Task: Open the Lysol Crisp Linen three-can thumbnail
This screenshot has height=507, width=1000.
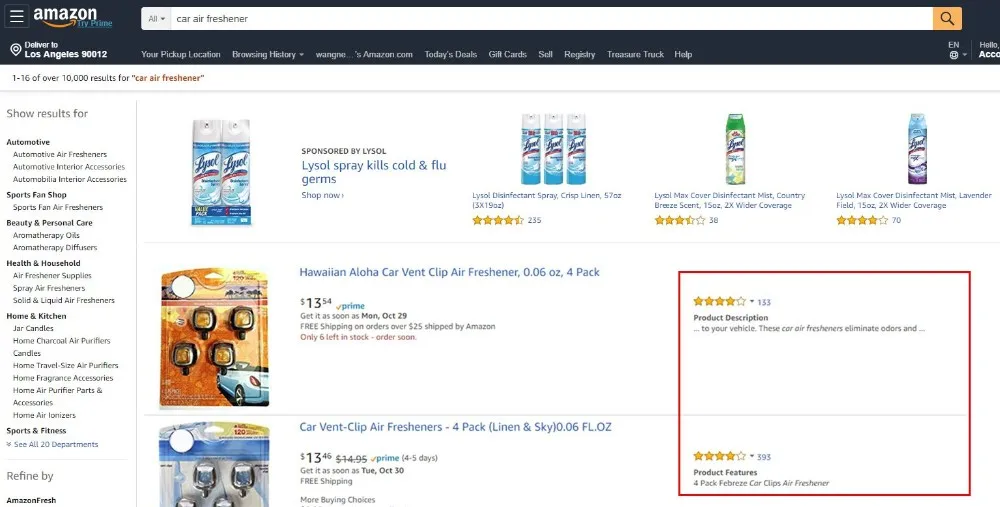Action: [x=554, y=149]
